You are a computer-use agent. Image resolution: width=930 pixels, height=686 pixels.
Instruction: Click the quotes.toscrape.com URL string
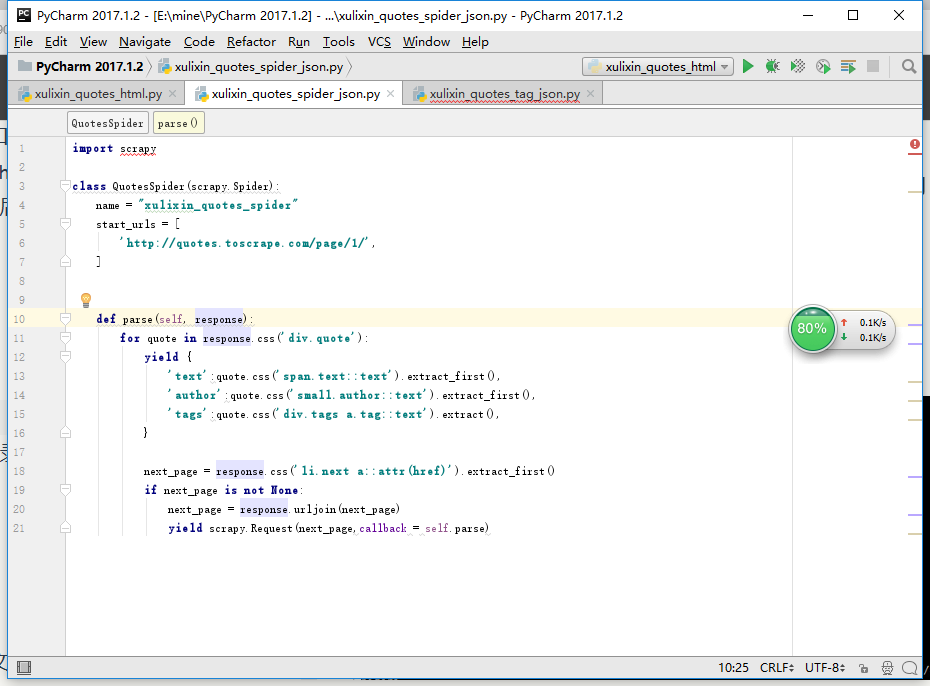(246, 243)
